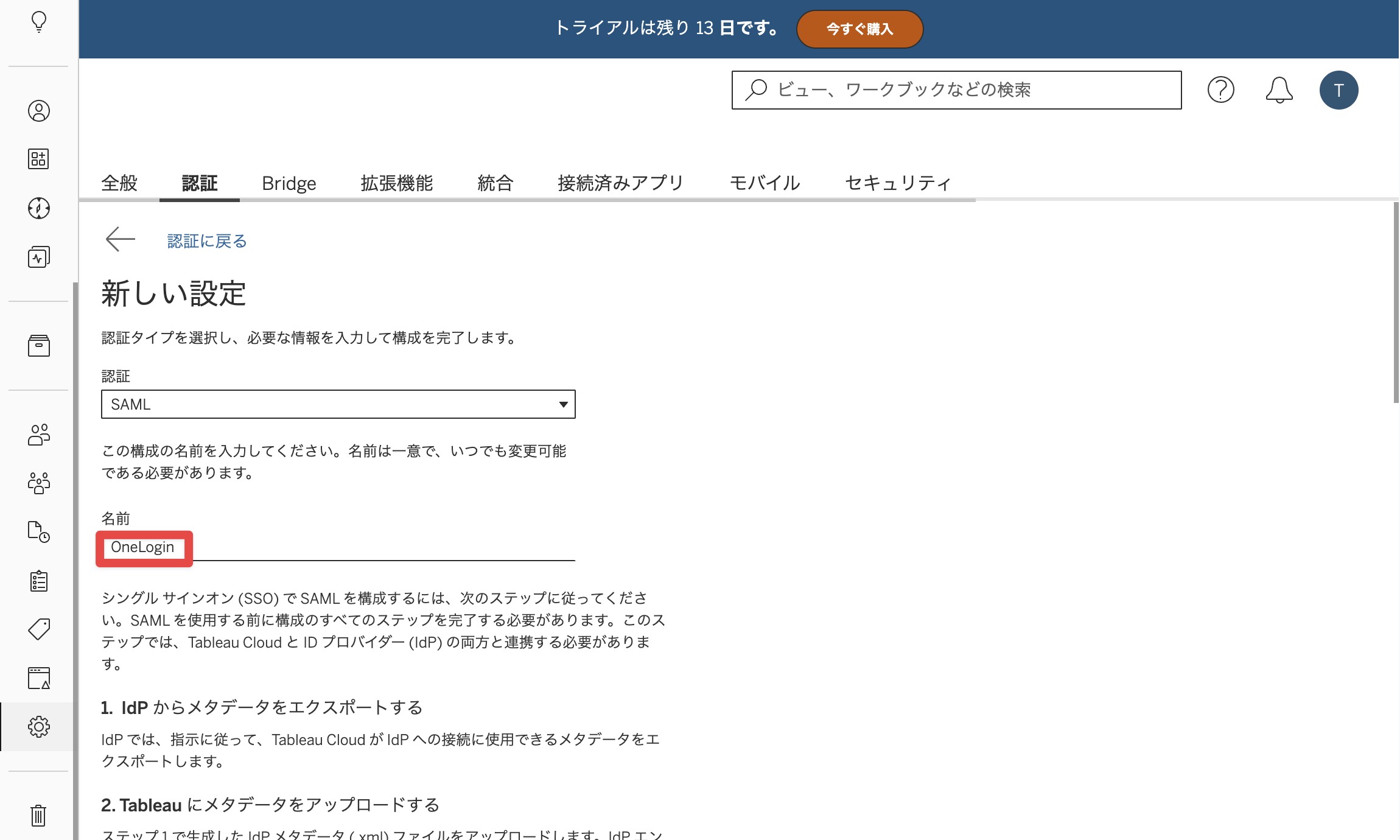This screenshot has width=1400, height=840.
Task: Click the help question mark icon
Action: pos(1220,90)
